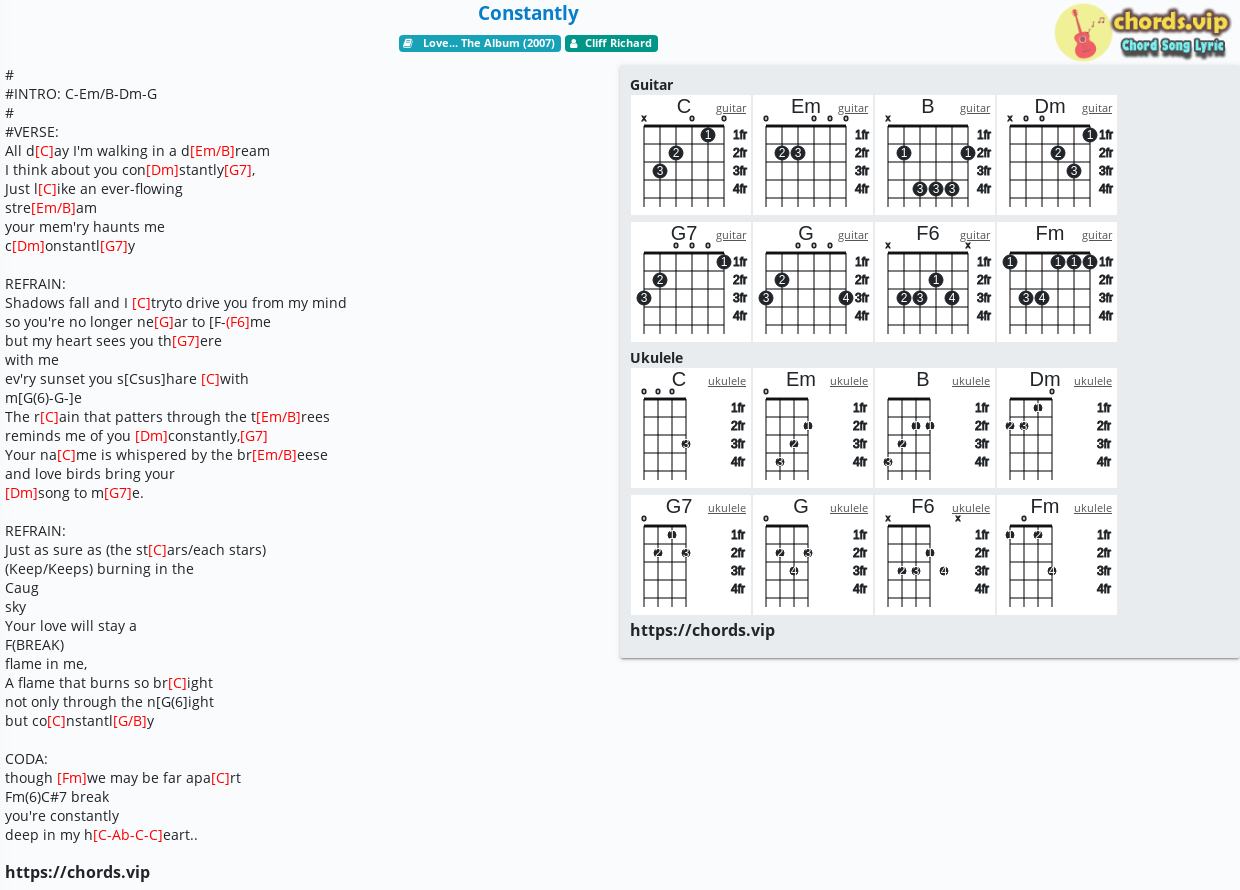1240x890 pixels.
Task: Open the ukulele link above C chord
Action: click(727, 381)
